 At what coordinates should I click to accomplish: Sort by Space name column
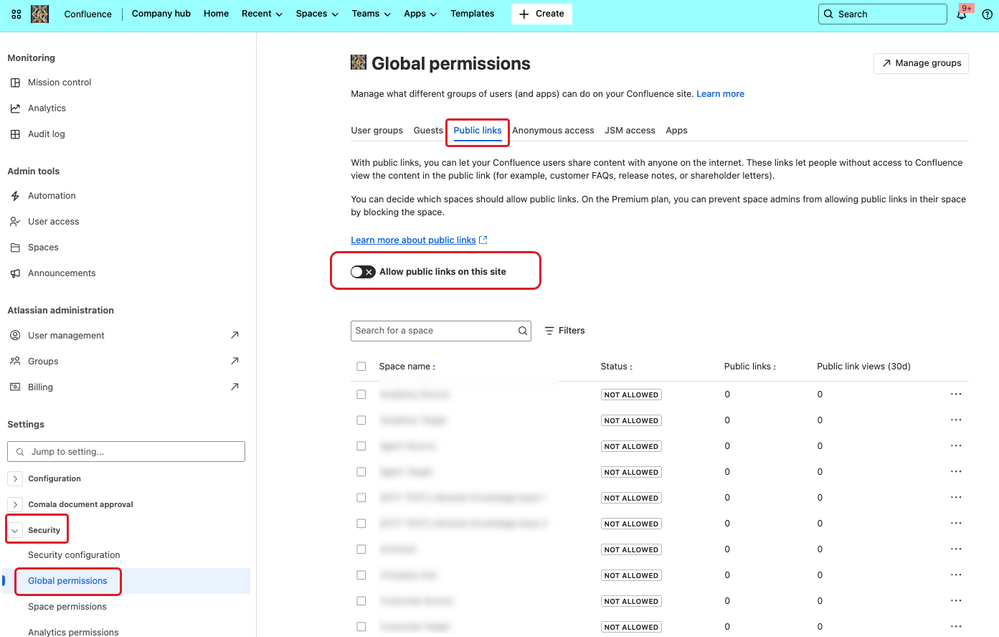click(407, 366)
